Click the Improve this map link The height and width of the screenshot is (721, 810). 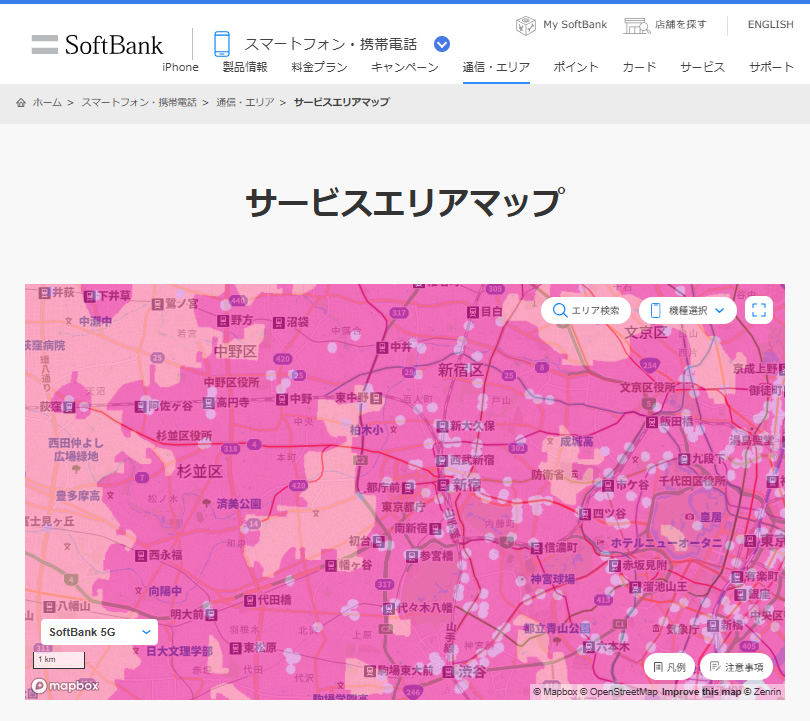(700, 691)
